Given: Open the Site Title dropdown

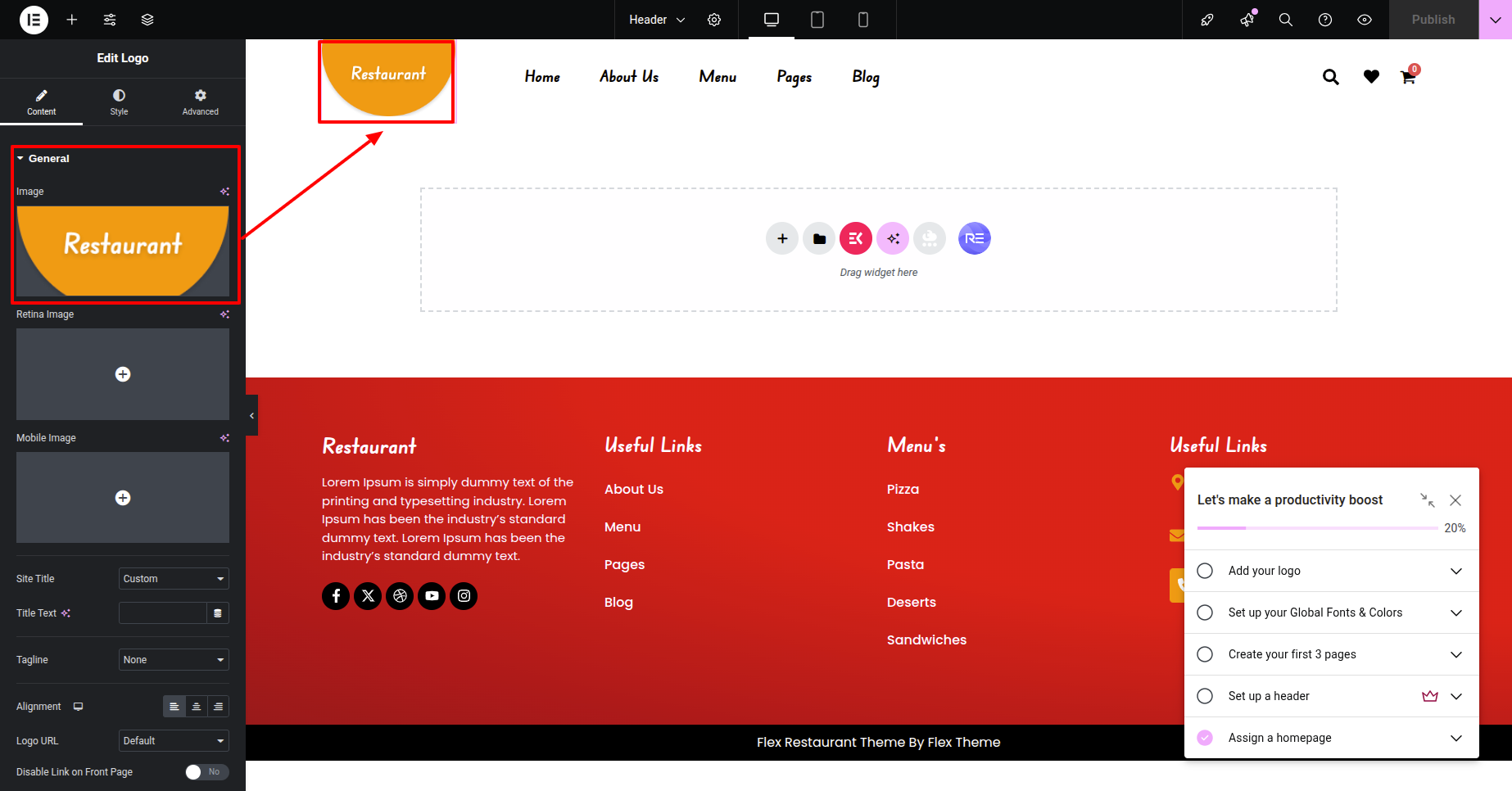Looking at the screenshot, I should [x=174, y=579].
